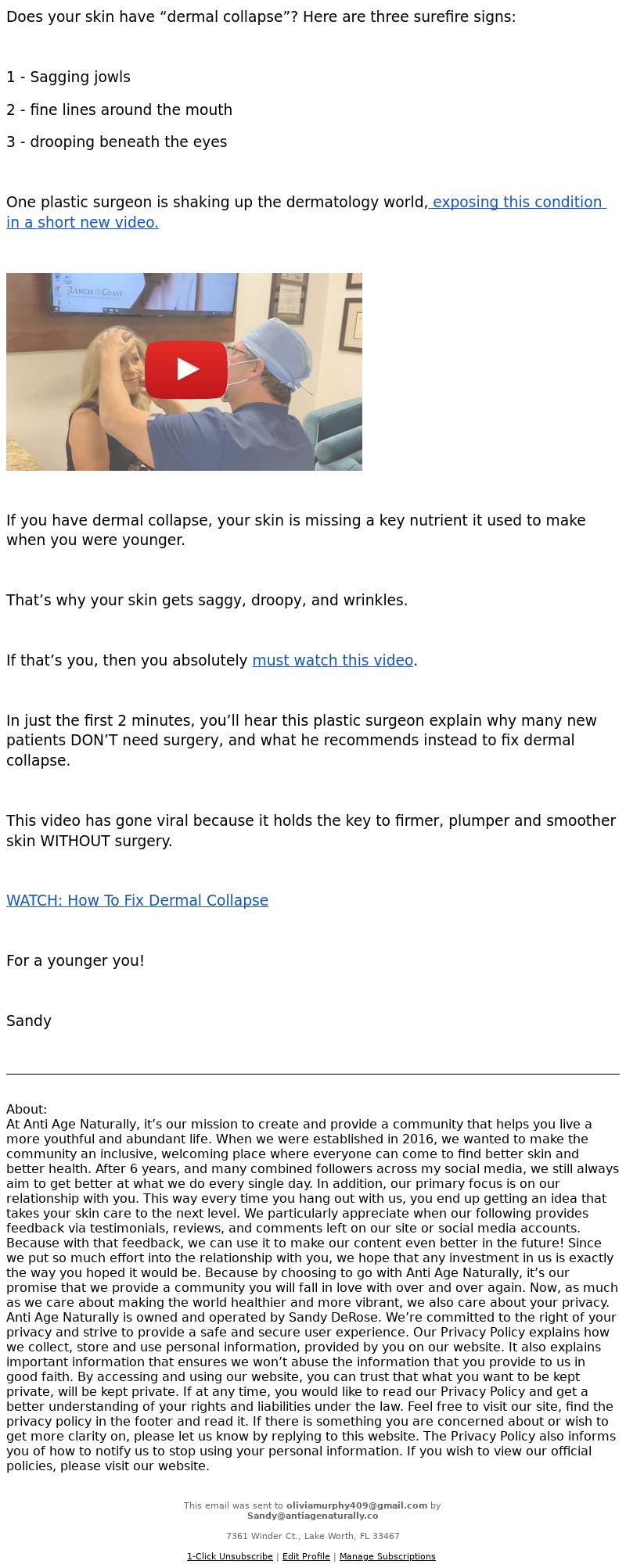Click the 'drooping beneath the eyes' line
This screenshot has width=626, height=1568.
pyautogui.click(x=117, y=142)
